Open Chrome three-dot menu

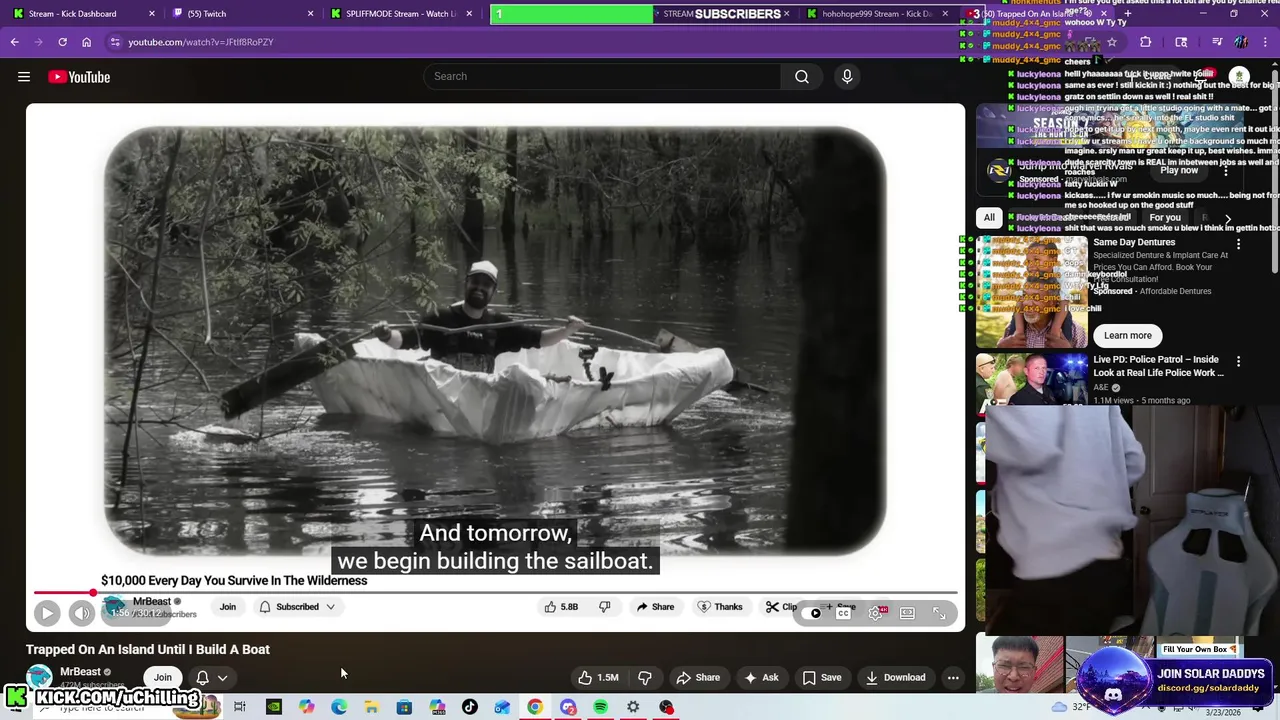1266,42
